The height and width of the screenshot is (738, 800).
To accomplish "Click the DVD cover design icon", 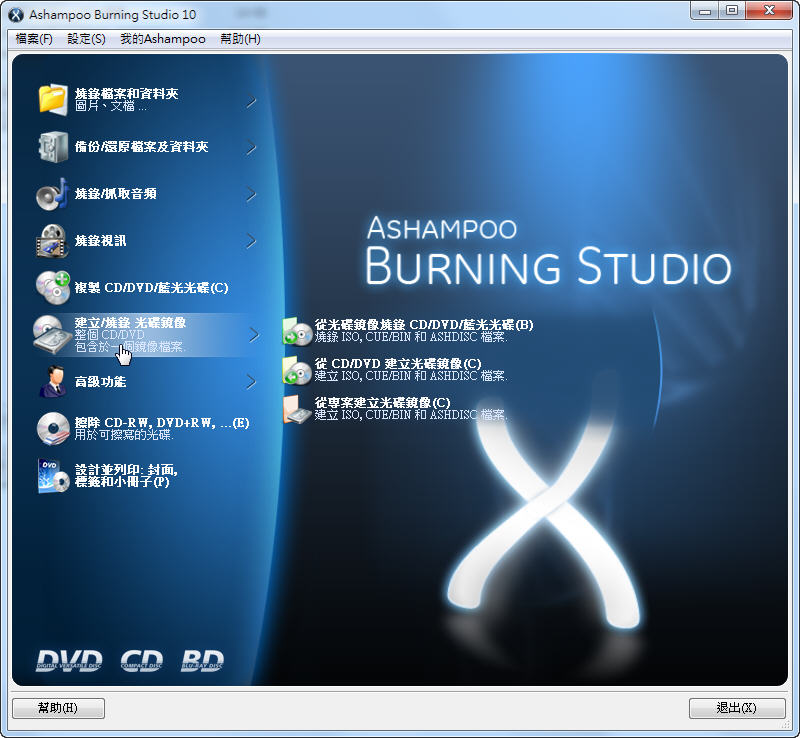I will (53, 476).
